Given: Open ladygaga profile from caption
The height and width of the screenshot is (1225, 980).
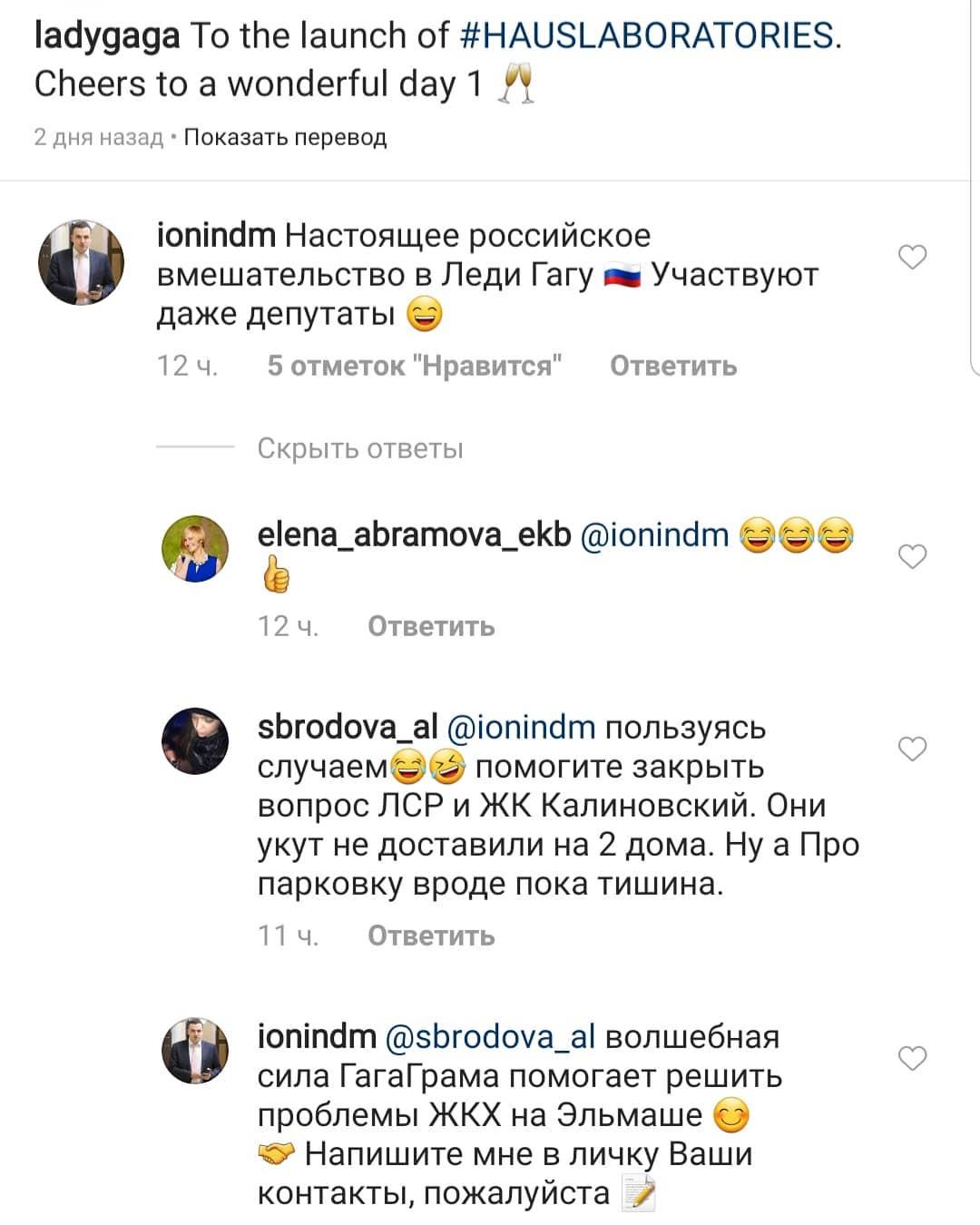Looking at the screenshot, I should (x=107, y=35).
